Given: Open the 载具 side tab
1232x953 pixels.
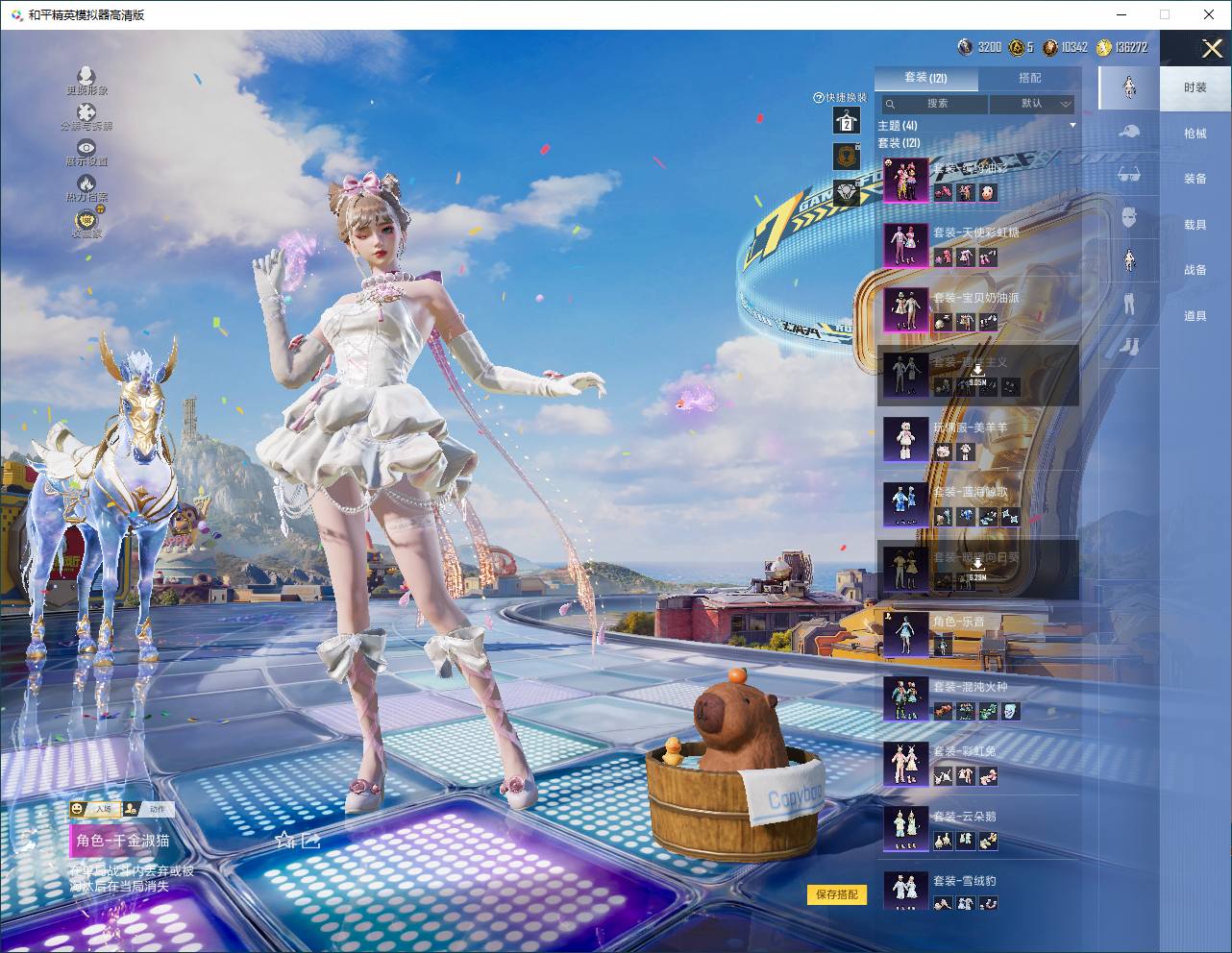Looking at the screenshot, I should [x=1195, y=224].
